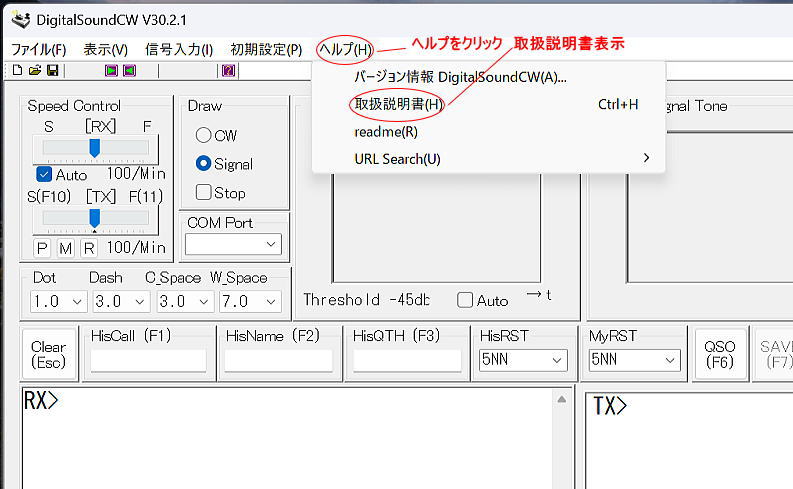Open the C_Space dropdown
Screen dimensions: 793x489
tap(185, 301)
